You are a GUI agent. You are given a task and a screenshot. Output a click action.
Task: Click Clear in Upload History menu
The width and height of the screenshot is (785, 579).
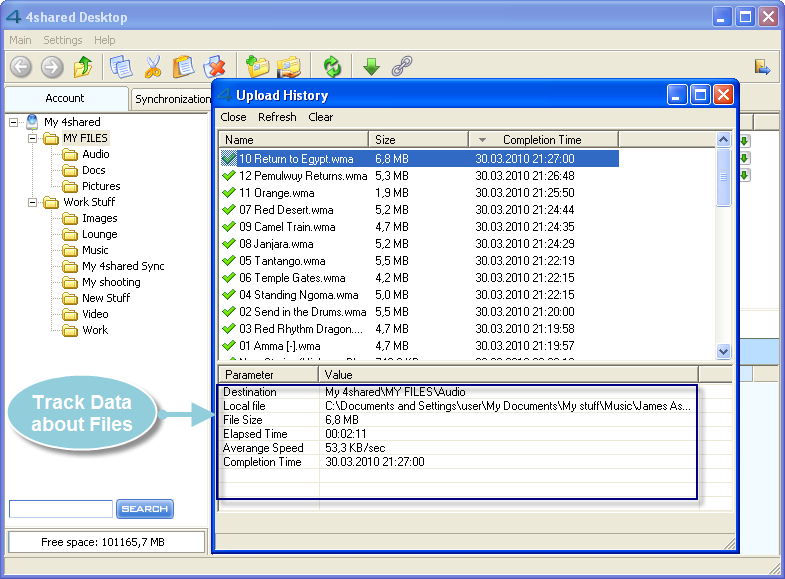[x=320, y=117]
